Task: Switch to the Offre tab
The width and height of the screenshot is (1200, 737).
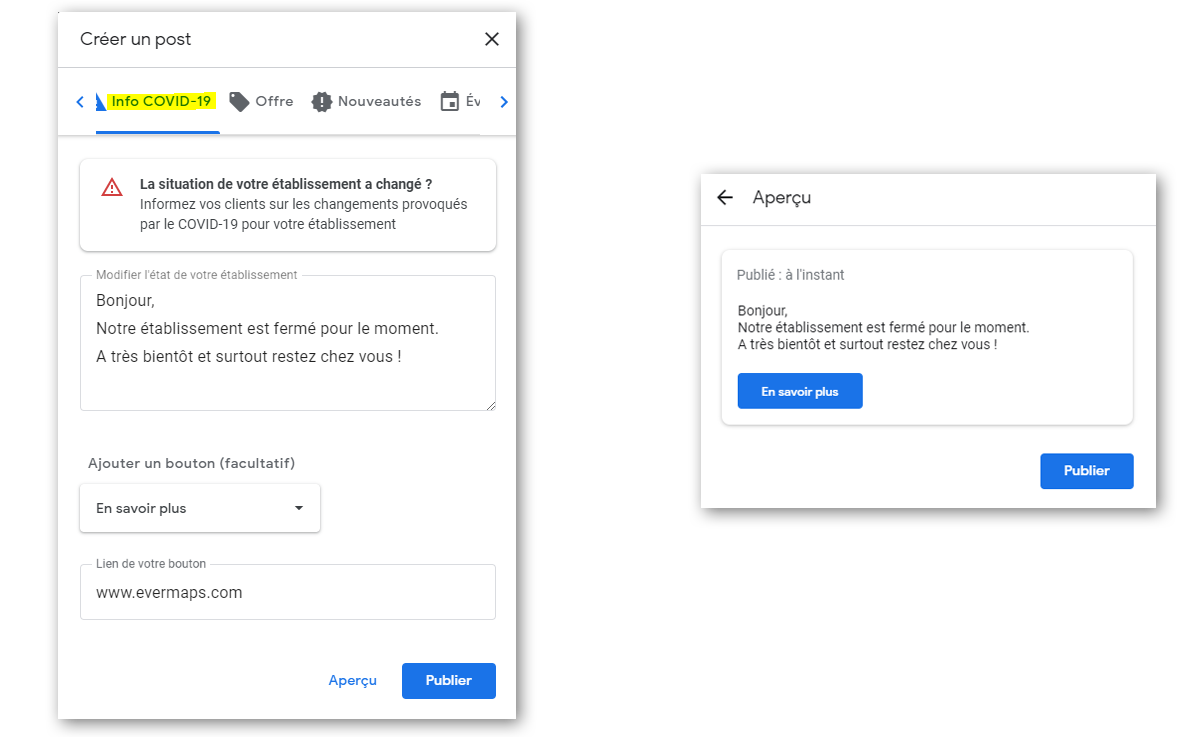Action: click(261, 101)
